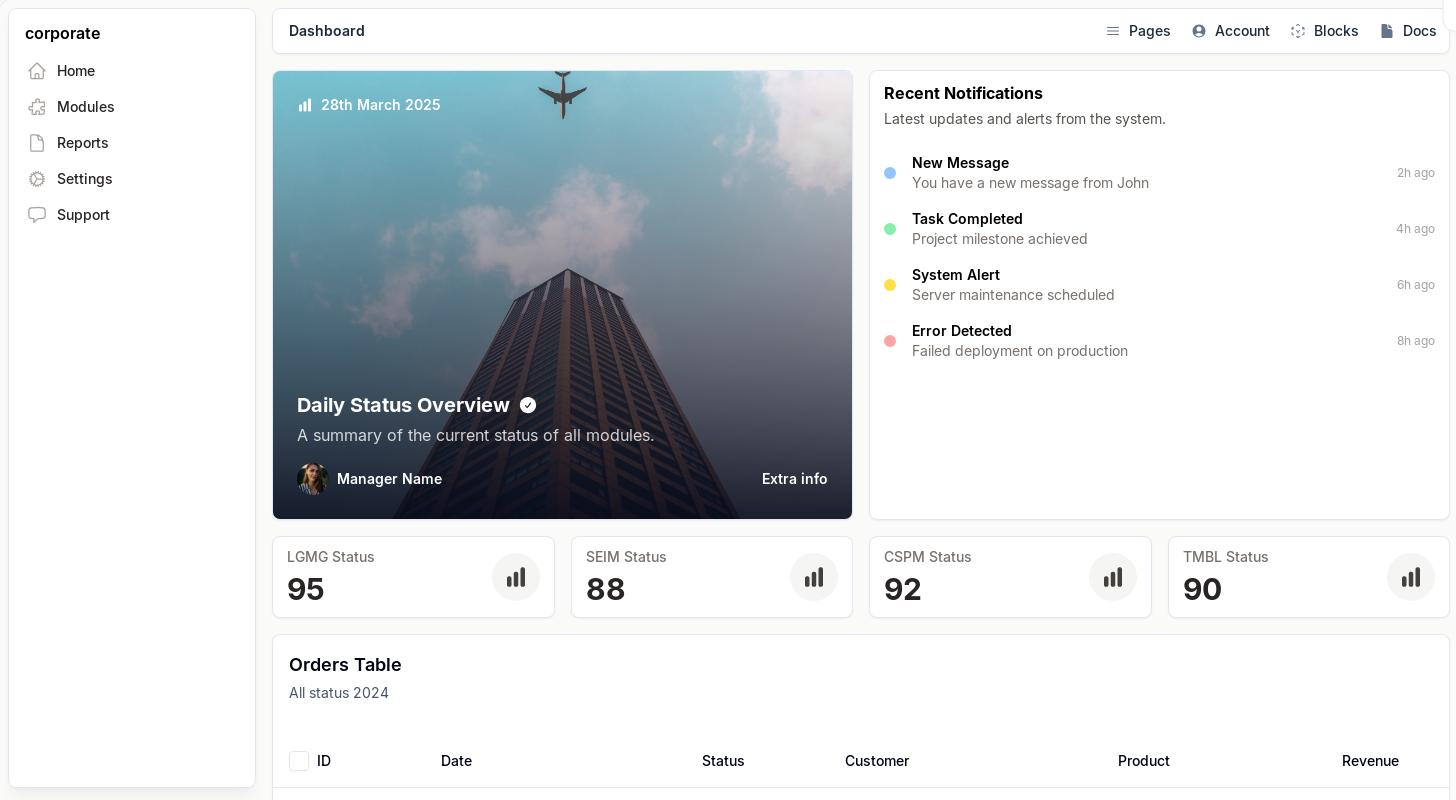Viewport: 1456px width, 800px height.
Task: Click the manager avatar thumbnail
Action: click(313, 479)
